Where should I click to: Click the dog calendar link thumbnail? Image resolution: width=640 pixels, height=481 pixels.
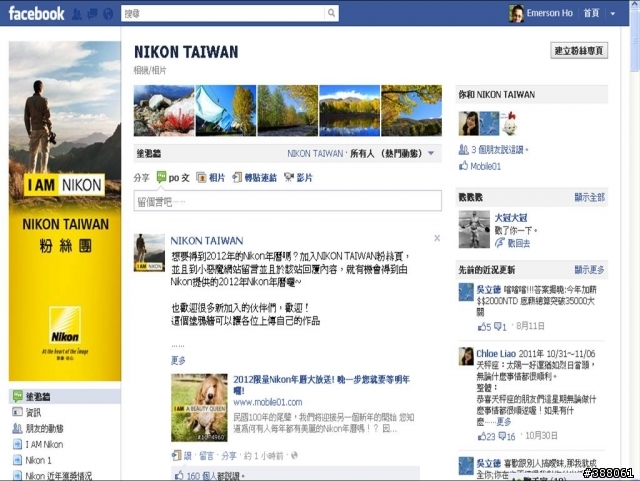click(x=199, y=408)
